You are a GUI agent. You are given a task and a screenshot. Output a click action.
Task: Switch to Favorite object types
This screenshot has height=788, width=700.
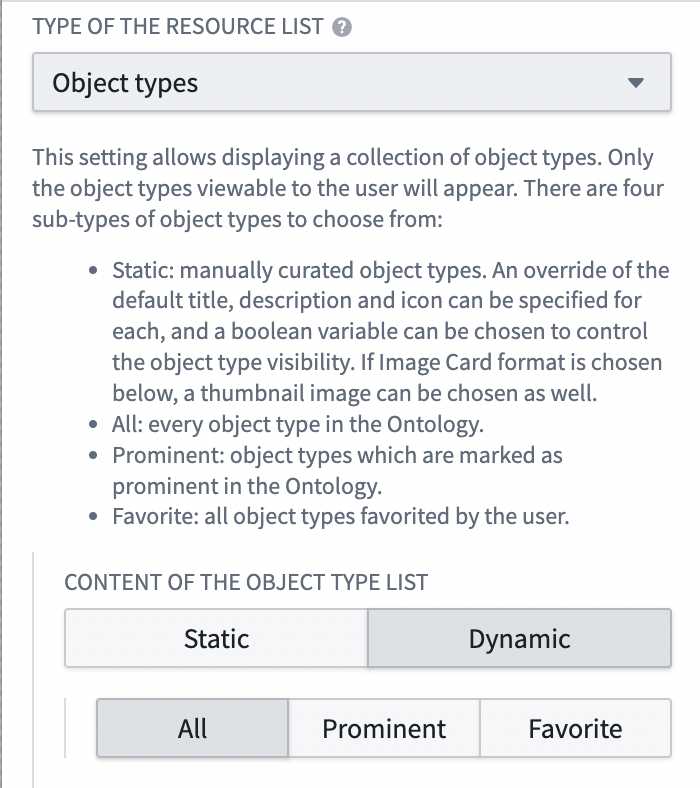575,728
